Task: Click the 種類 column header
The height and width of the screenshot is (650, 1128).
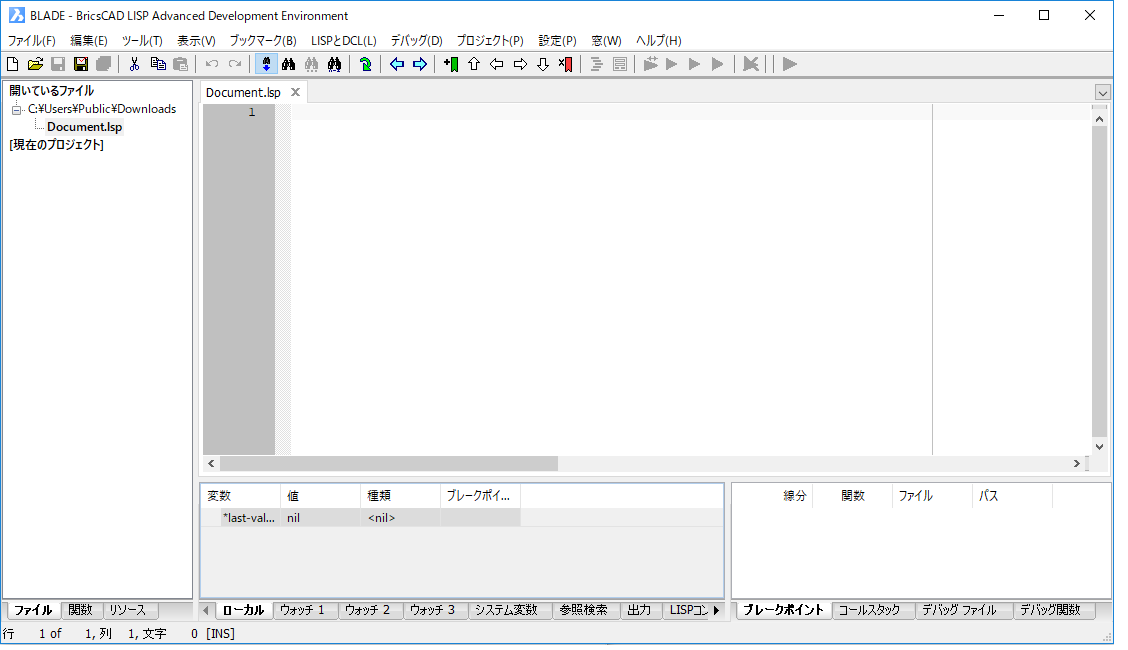Action: 400,495
